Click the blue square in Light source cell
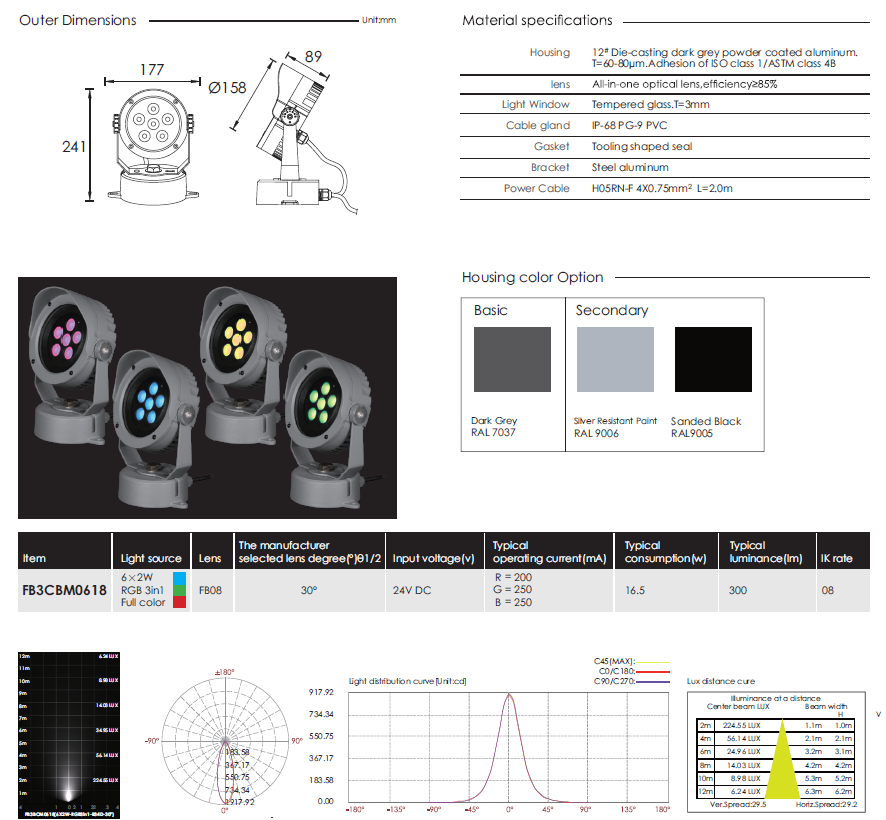886x820 pixels. point(179,578)
